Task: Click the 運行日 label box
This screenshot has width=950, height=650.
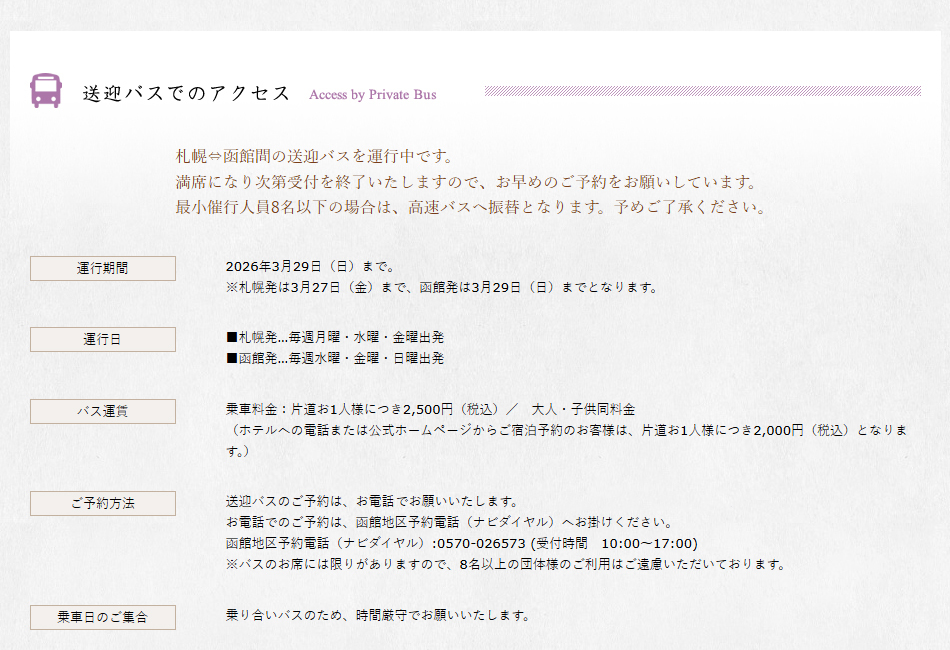Action: point(103,339)
